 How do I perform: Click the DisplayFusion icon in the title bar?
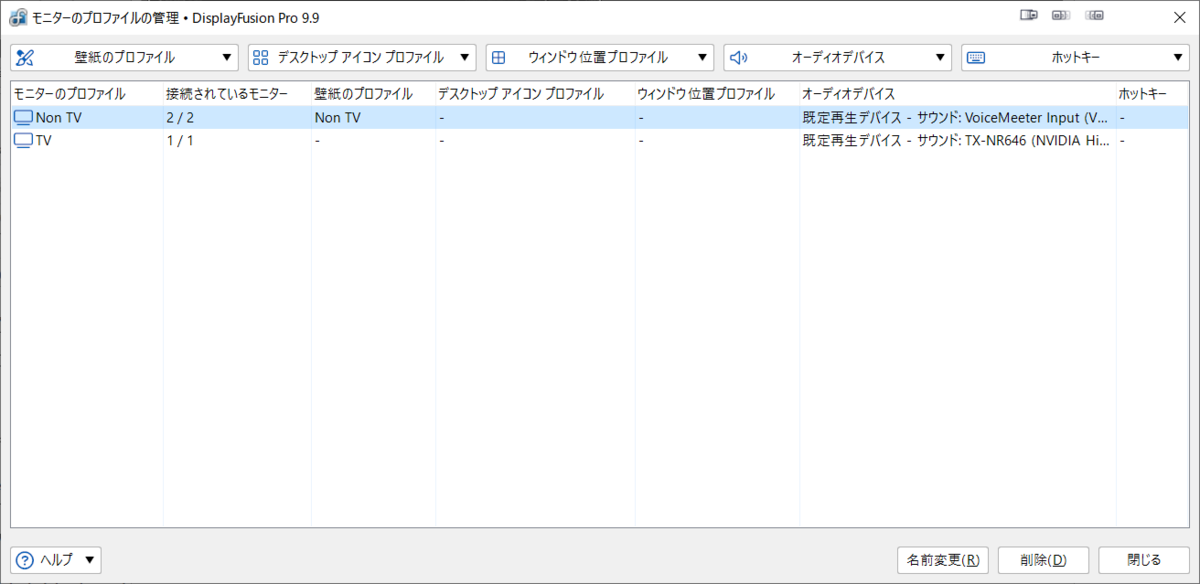coord(16,16)
